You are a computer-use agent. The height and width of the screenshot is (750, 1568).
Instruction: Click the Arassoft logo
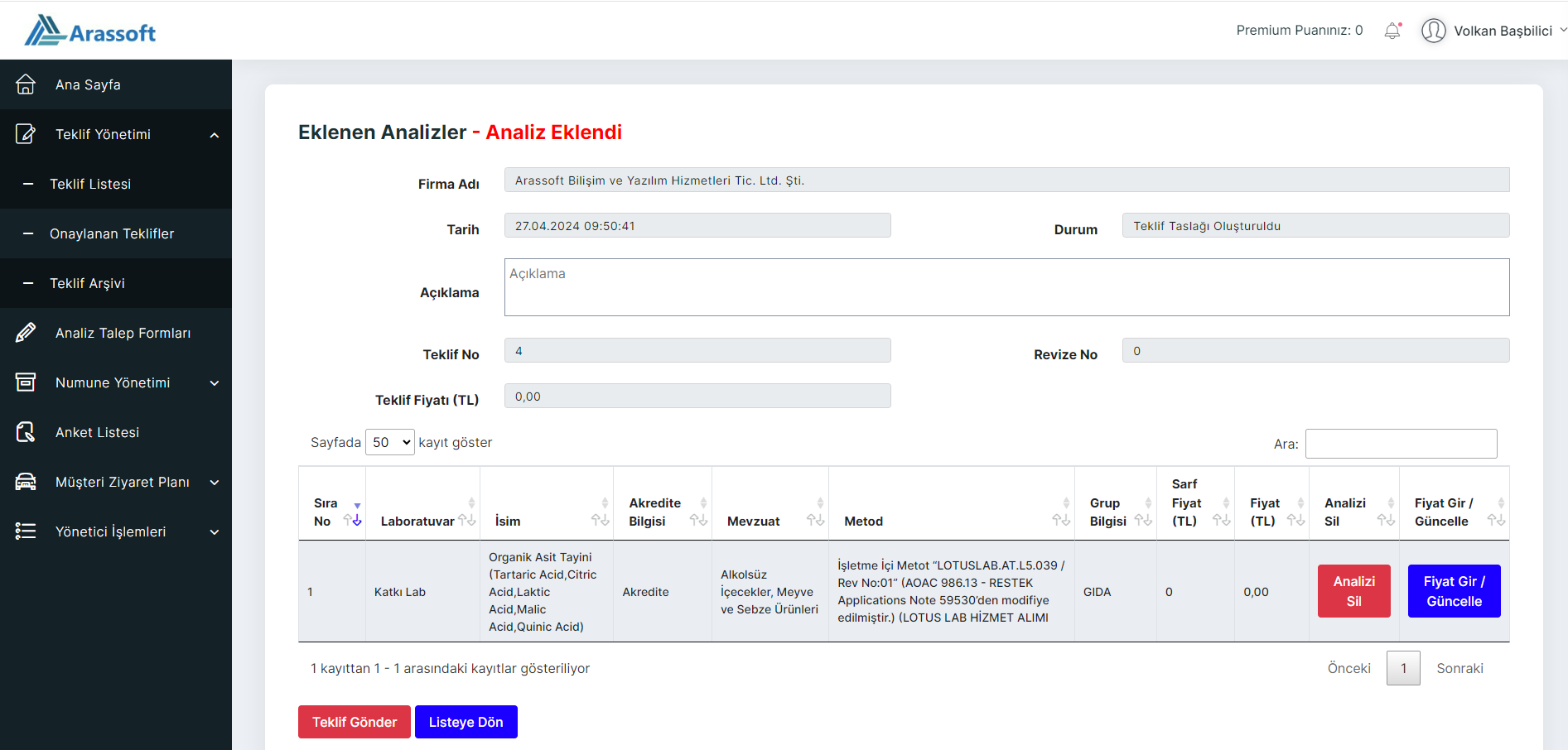click(x=89, y=31)
